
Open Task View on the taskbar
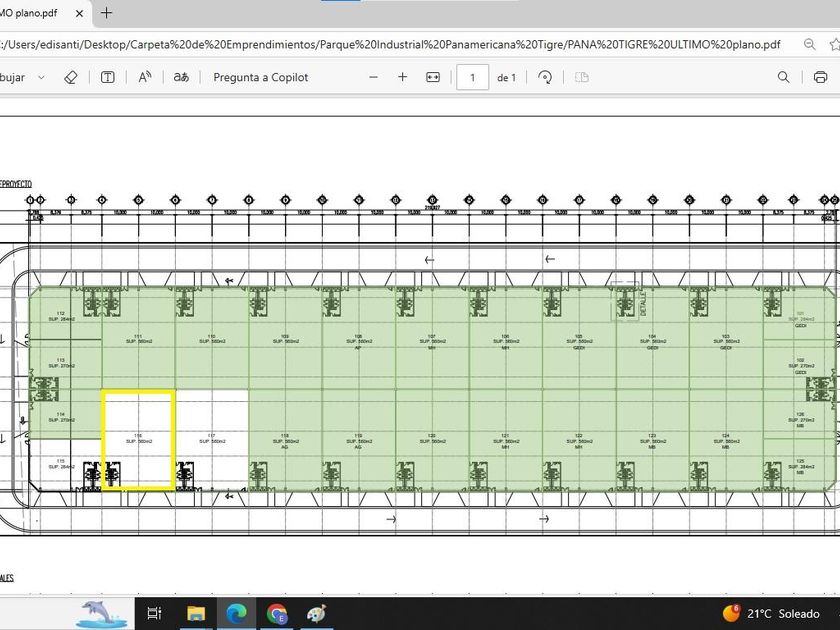(154, 613)
